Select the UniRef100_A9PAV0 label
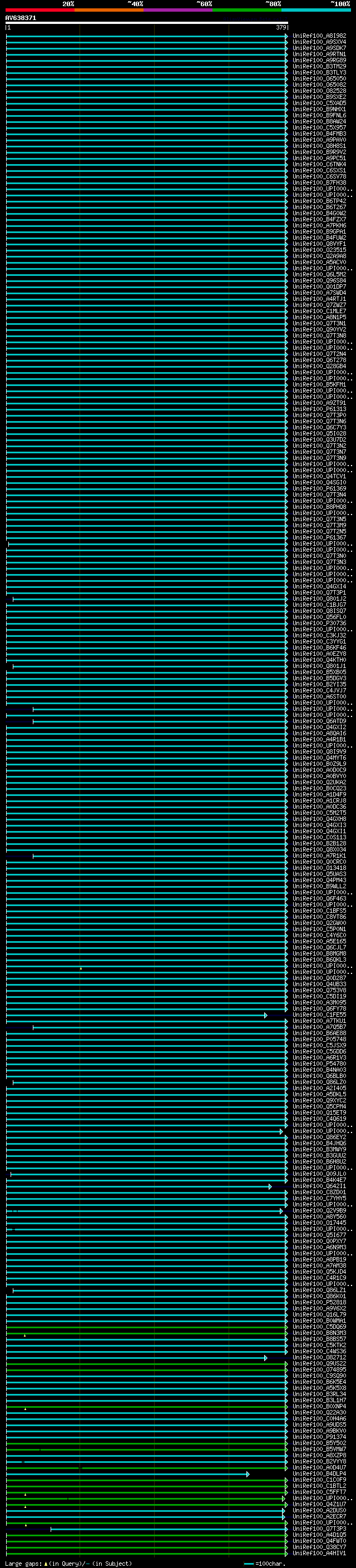This screenshot has height=1568, width=356. coord(319,140)
